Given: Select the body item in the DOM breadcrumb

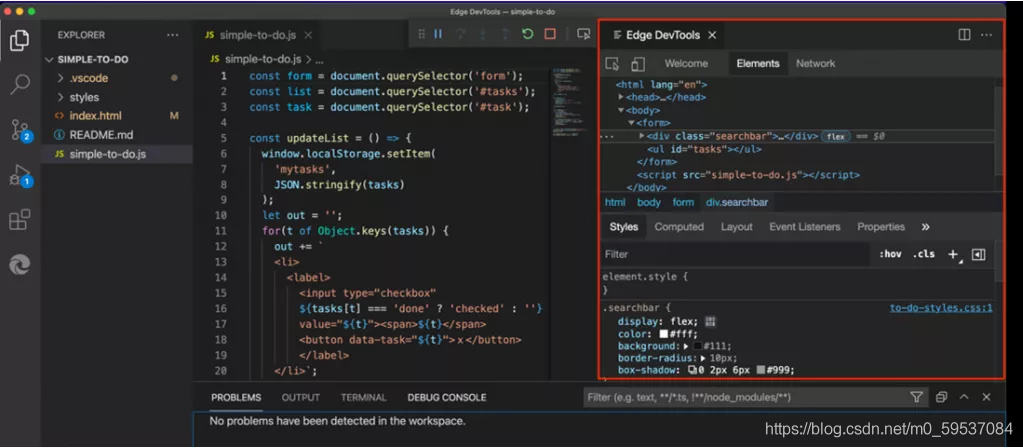Looking at the screenshot, I should point(649,202).
